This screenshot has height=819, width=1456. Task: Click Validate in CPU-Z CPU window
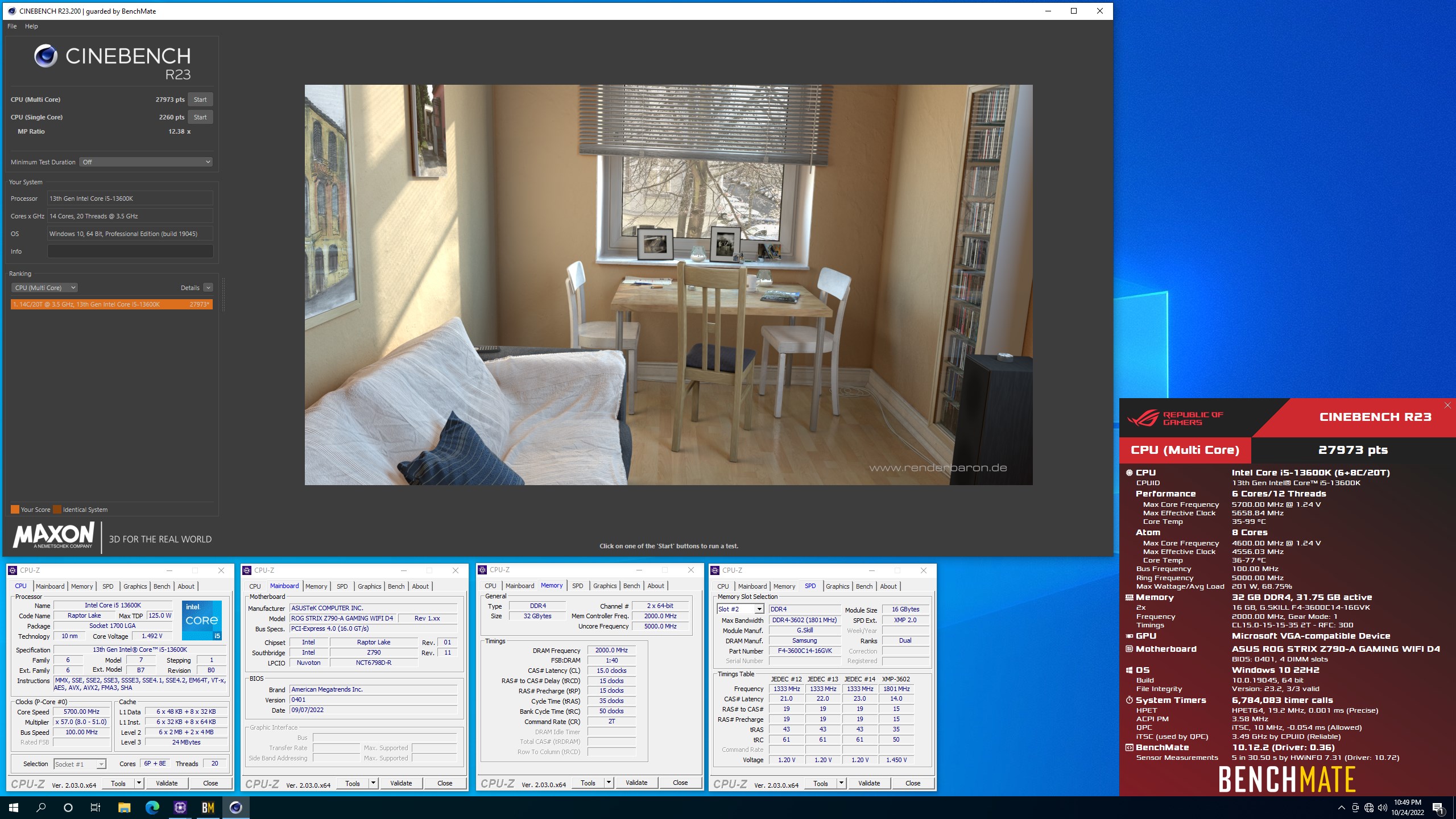click(167, 783)
